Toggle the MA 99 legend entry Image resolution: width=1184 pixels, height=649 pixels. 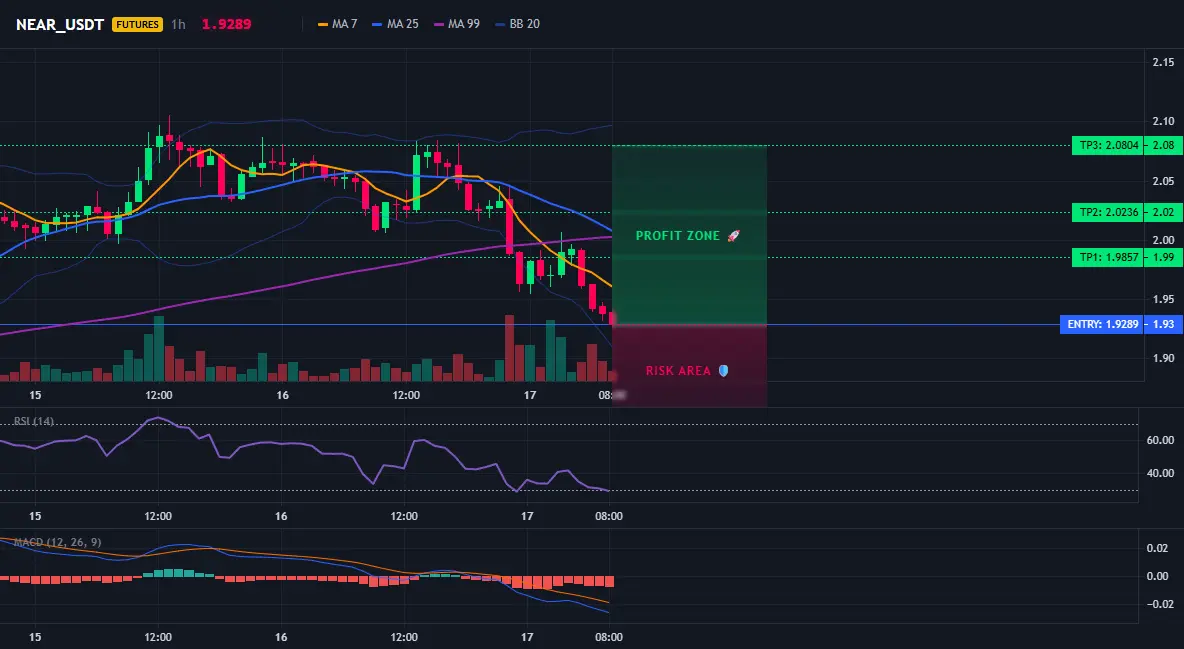(457, 24)
